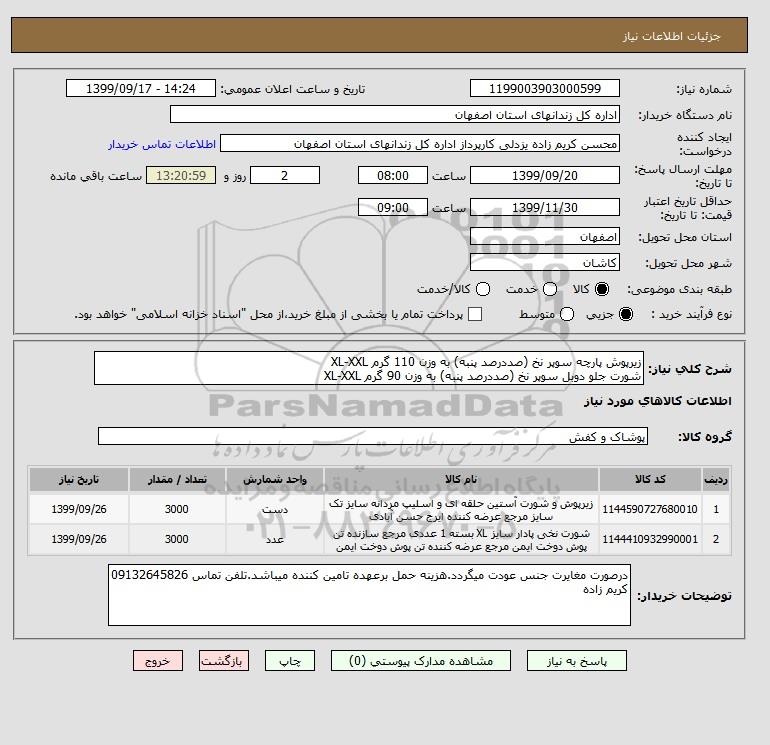Click the remaining days field showing 2
770x745 pixels.
click(x=285, y=175)
